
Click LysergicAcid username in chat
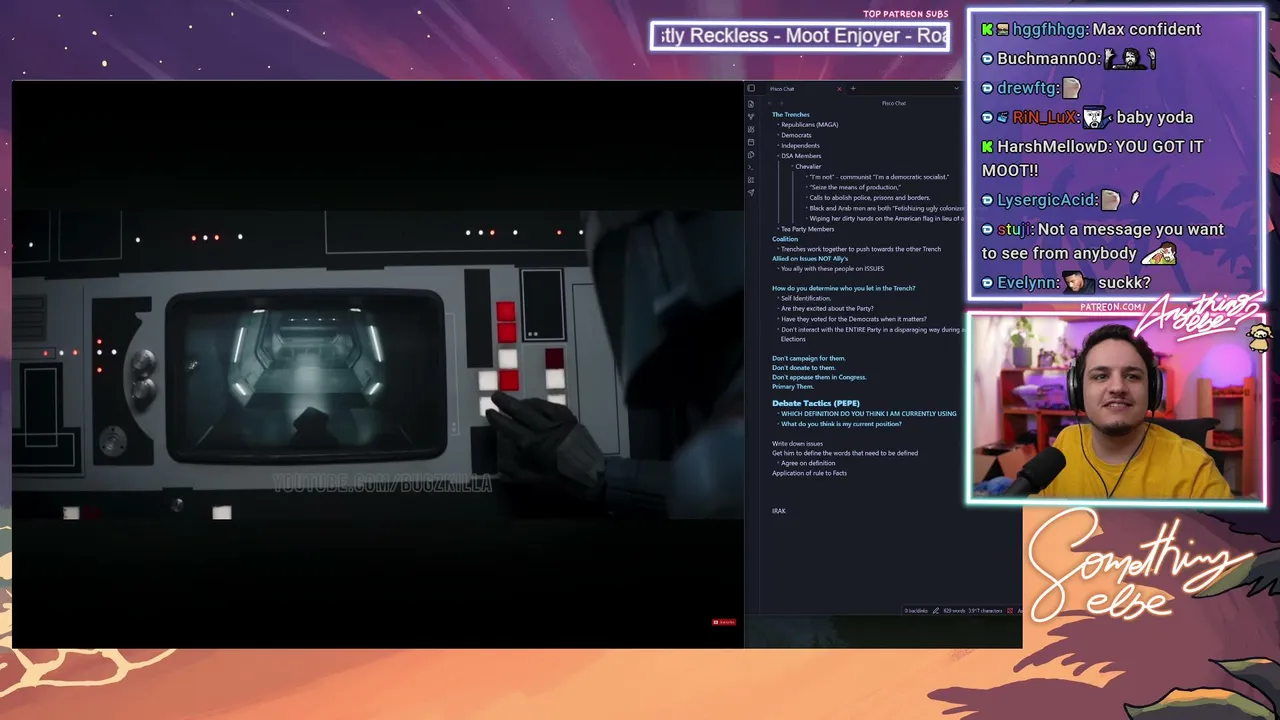1046,200
